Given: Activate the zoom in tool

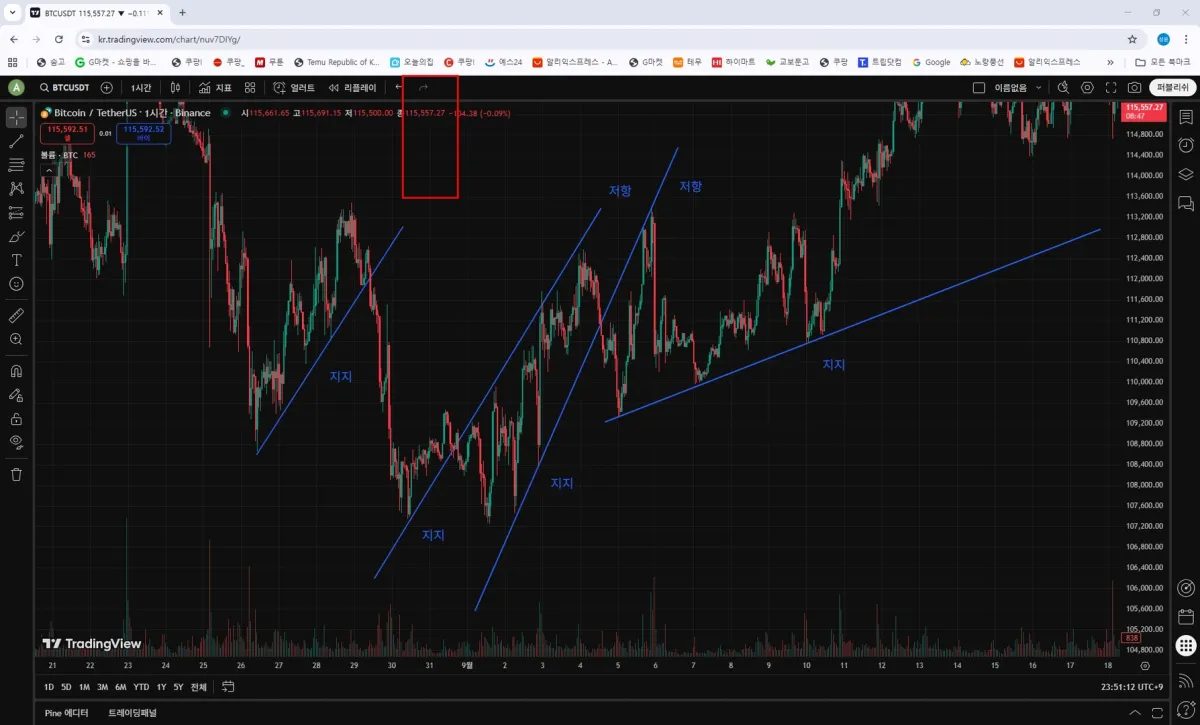Looking at the screenshot, I should (16, 339).
